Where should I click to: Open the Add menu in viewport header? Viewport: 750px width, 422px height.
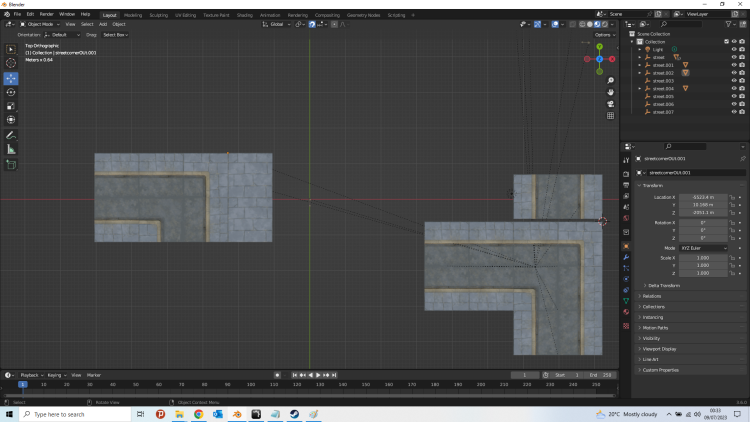pyautogui.click(x=103, y=24)
